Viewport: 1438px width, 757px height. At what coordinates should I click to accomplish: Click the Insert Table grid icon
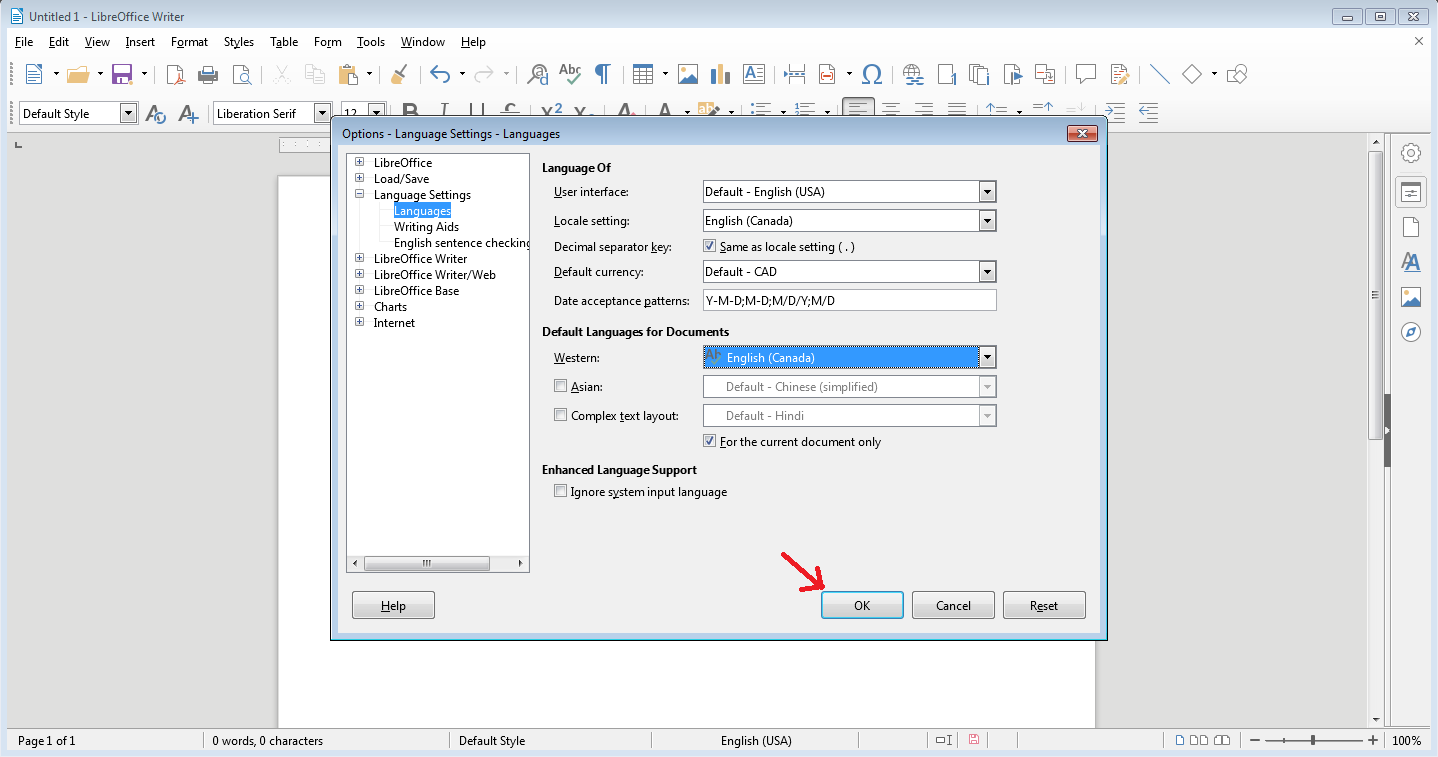click(x=643, y=74)
